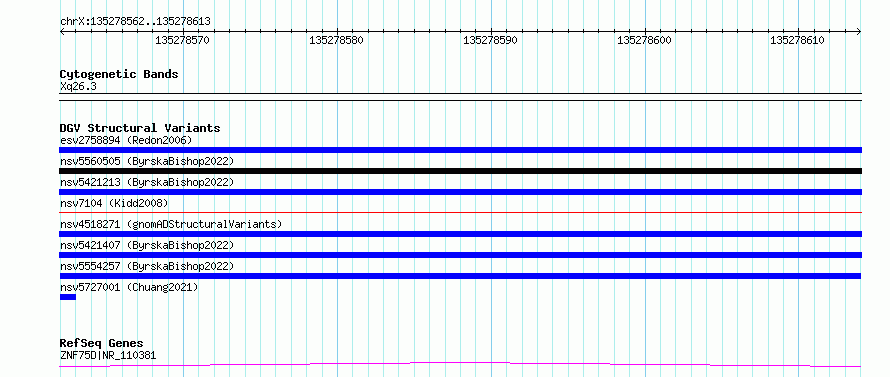Open the DGV Structural Variants track heading
The image size is (890, 377).
pyautogui.click(x=140, y=128)
